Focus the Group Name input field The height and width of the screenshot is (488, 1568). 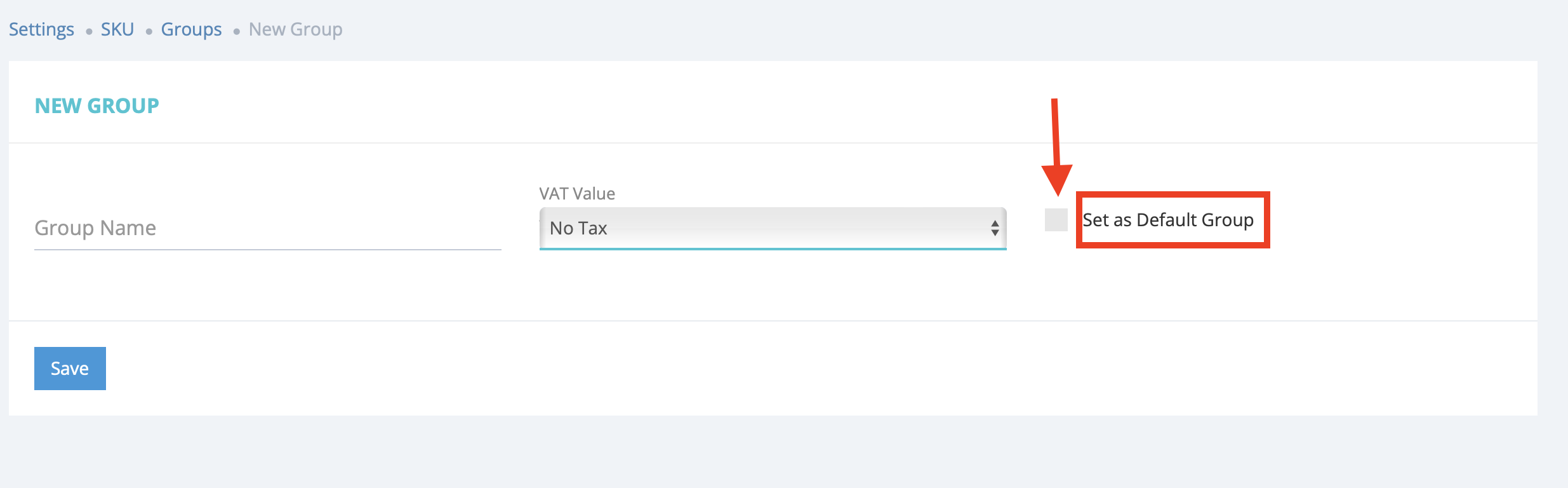[267, 228]
